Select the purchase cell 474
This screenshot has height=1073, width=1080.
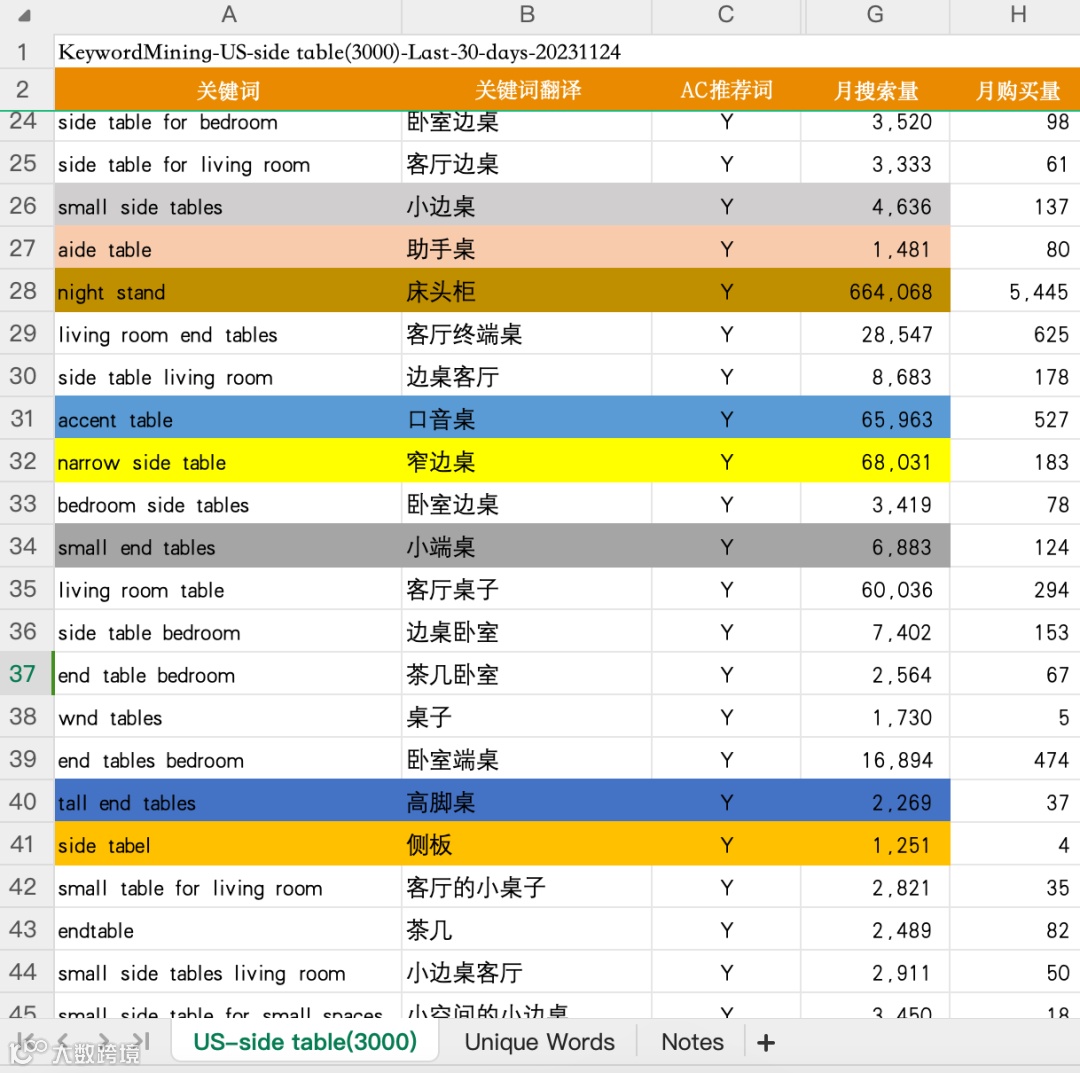pos(1015,760)
